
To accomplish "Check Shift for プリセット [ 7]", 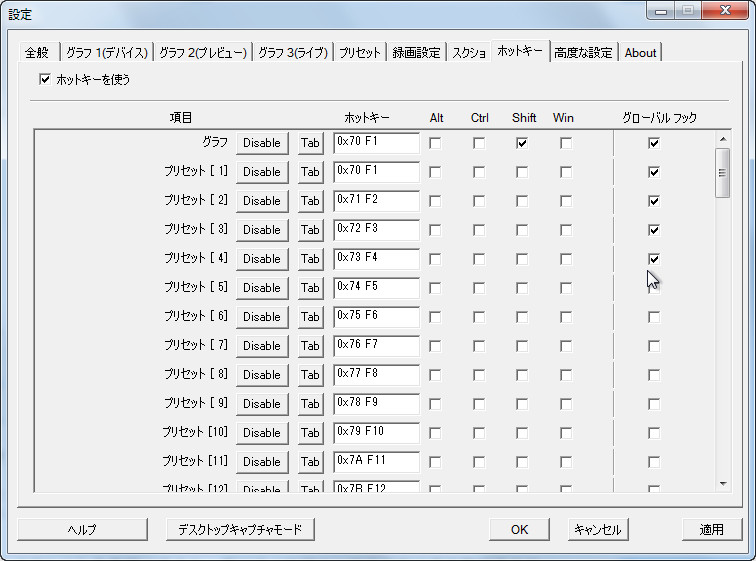I will 522,346.
